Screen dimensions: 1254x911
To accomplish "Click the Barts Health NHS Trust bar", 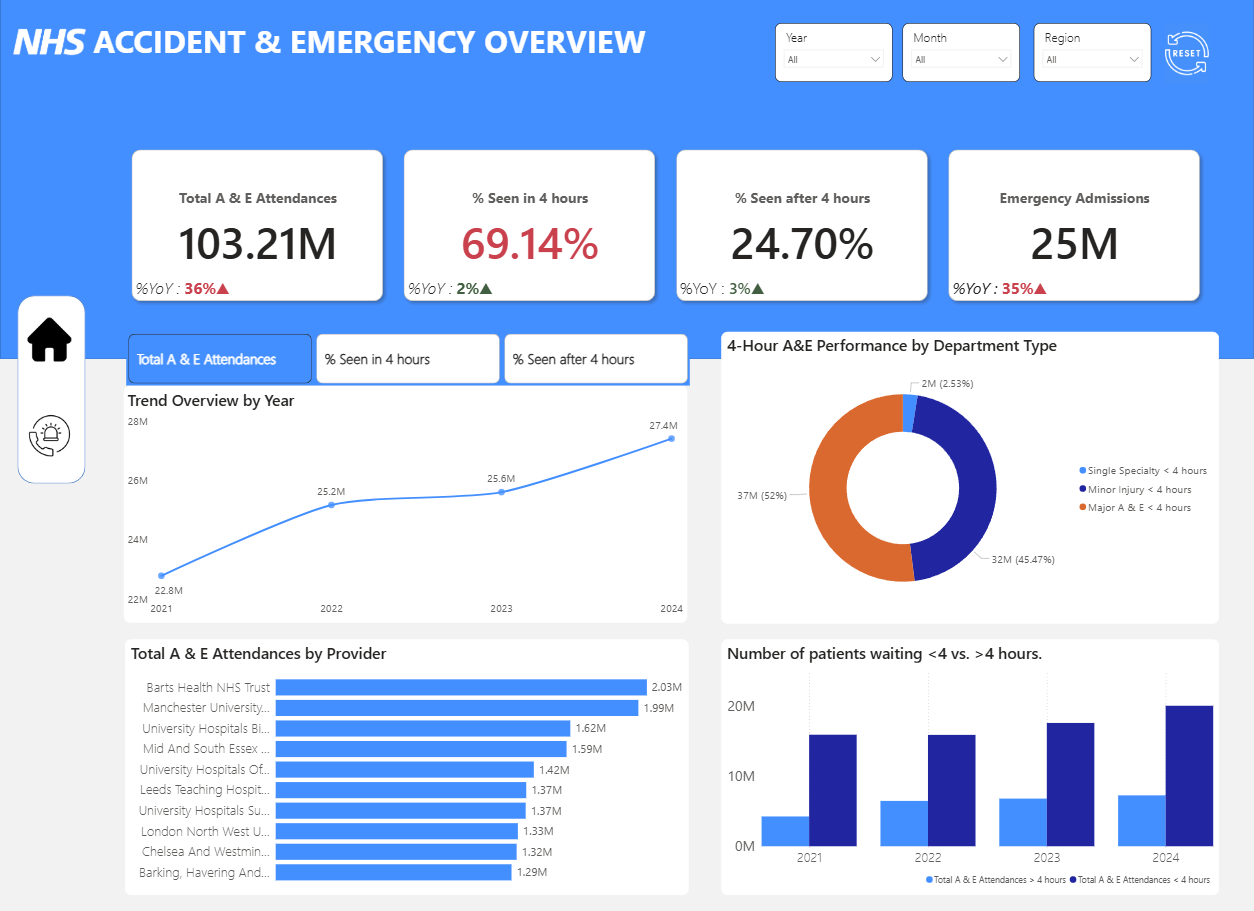I will [461, 687].
